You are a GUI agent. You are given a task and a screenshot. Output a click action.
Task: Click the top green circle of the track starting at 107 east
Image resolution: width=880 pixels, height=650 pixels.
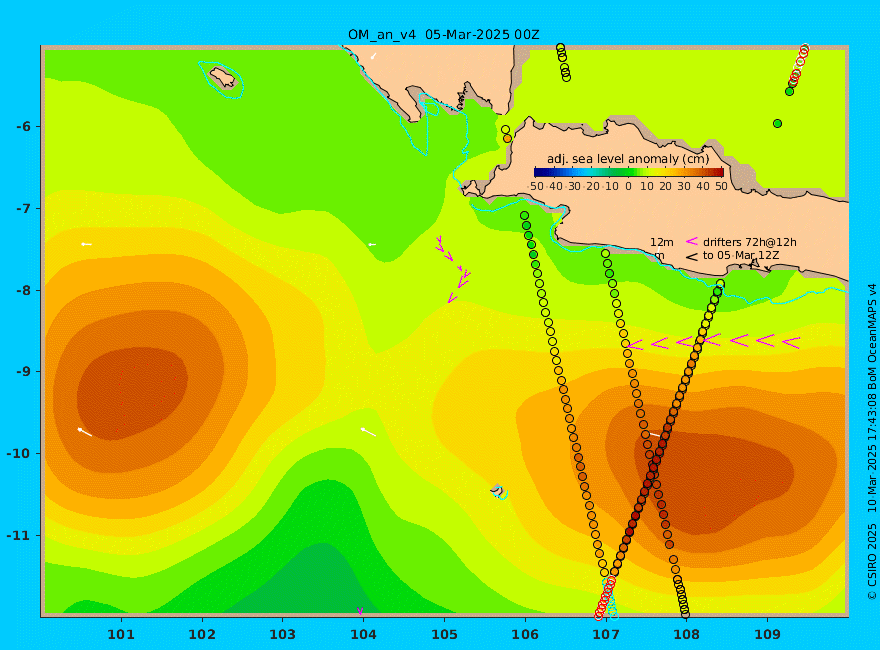click(605, 254)
